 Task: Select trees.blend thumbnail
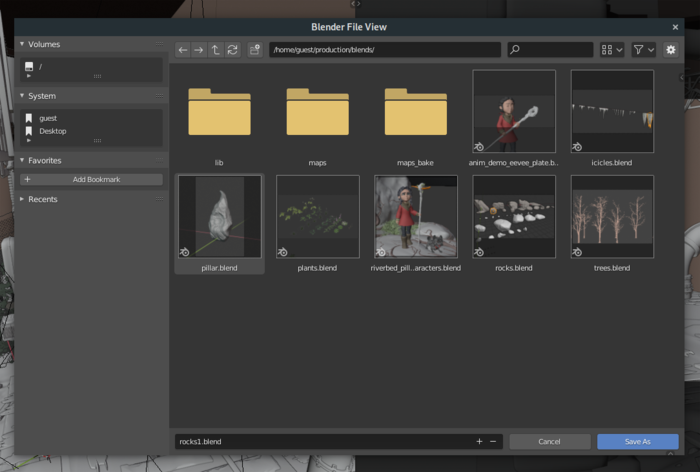click(612, 217)
